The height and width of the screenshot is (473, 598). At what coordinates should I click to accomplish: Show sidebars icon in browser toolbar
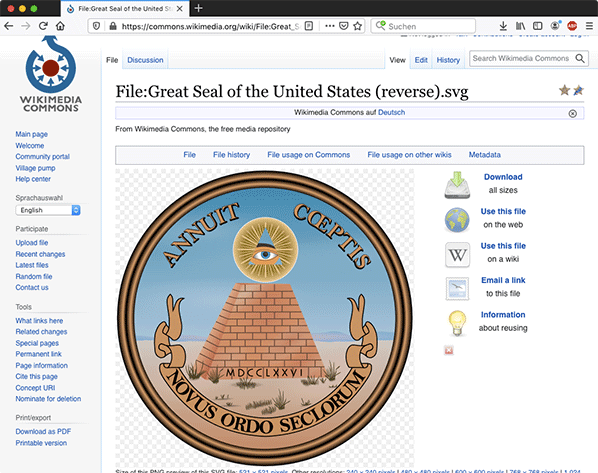click(x=537, y=26)
